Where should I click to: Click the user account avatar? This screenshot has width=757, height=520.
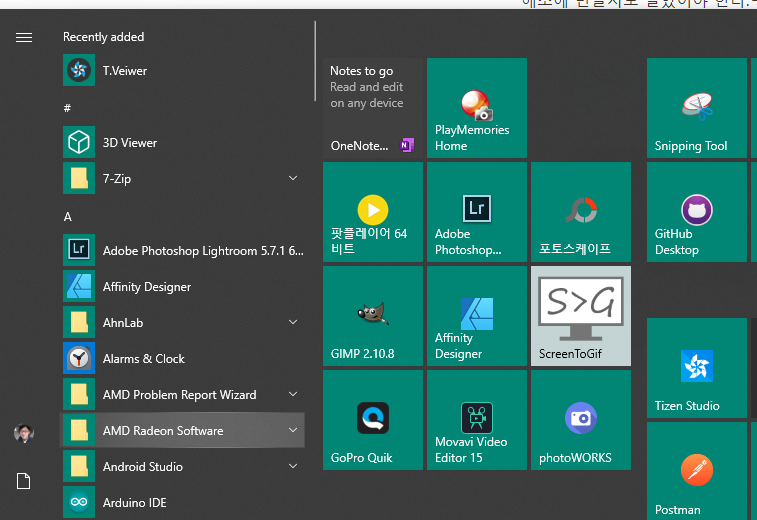point(24,433)
